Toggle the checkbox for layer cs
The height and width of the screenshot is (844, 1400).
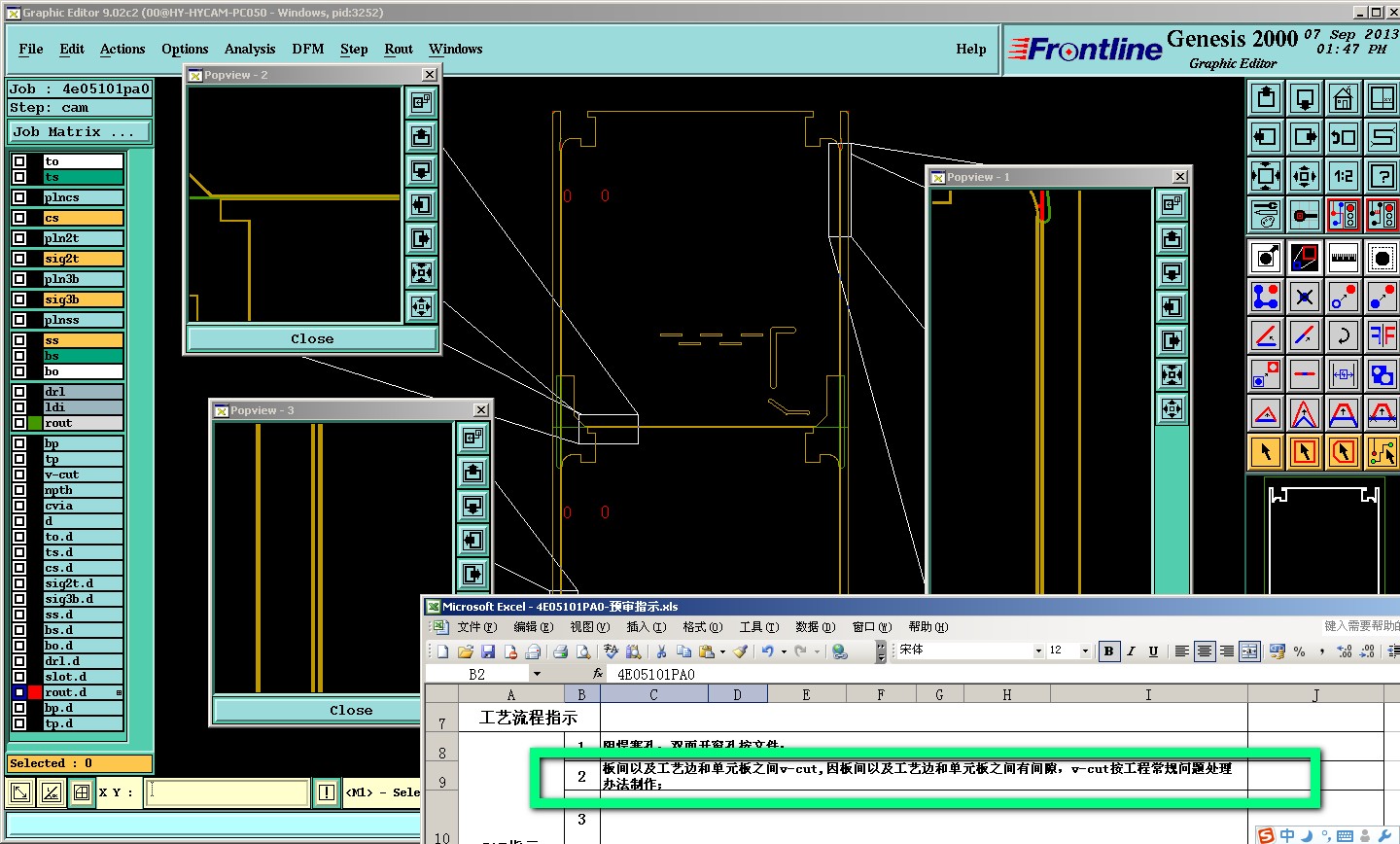pos(19,218)
